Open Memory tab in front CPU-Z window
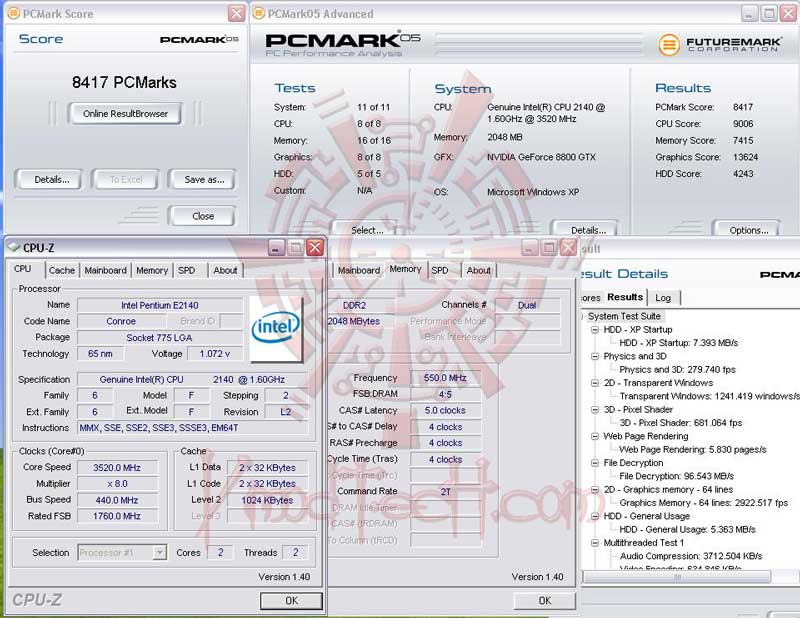 (152, 270)
